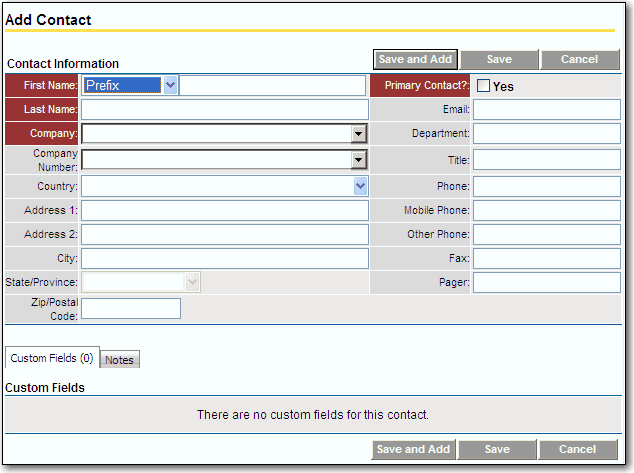Click the Contact Information heading

tap(63, 63)
